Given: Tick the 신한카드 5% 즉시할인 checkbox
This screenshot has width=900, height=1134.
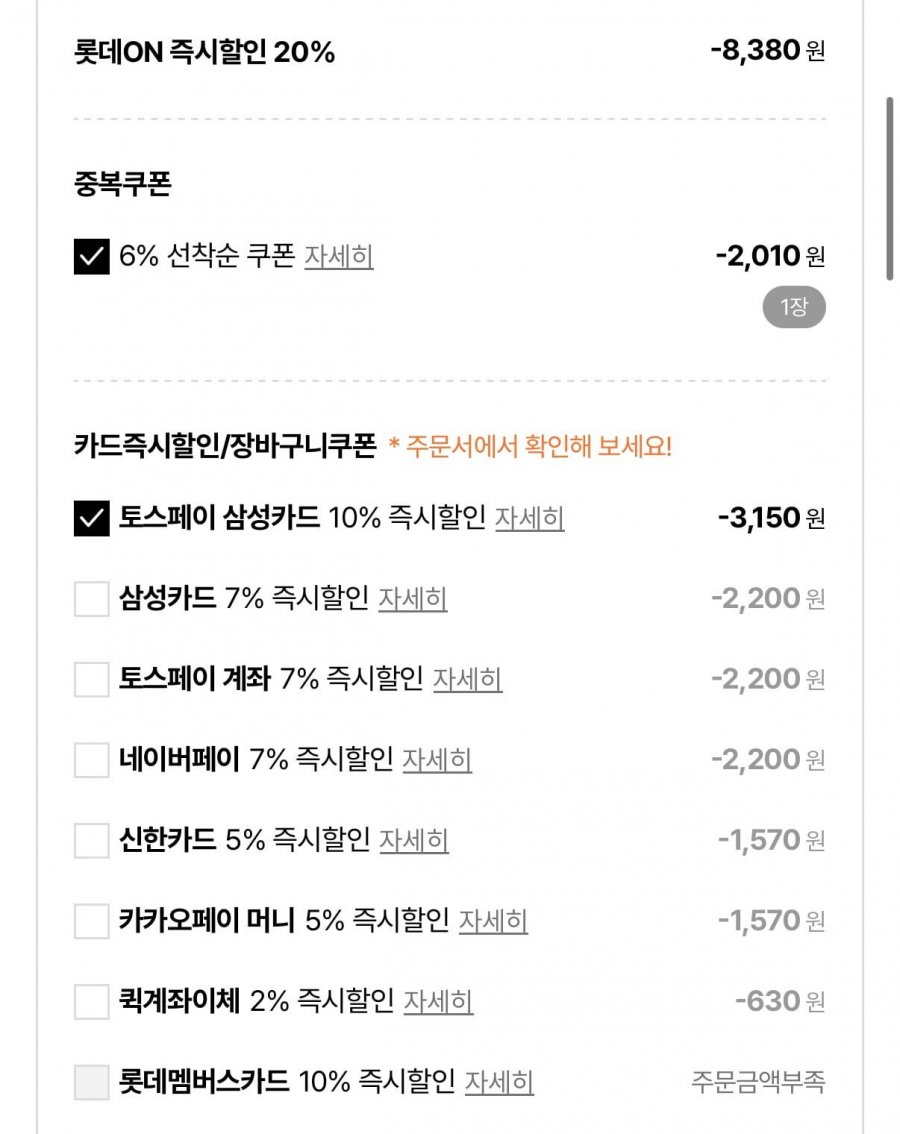Looking at the screenshot, I should (91, 841).
